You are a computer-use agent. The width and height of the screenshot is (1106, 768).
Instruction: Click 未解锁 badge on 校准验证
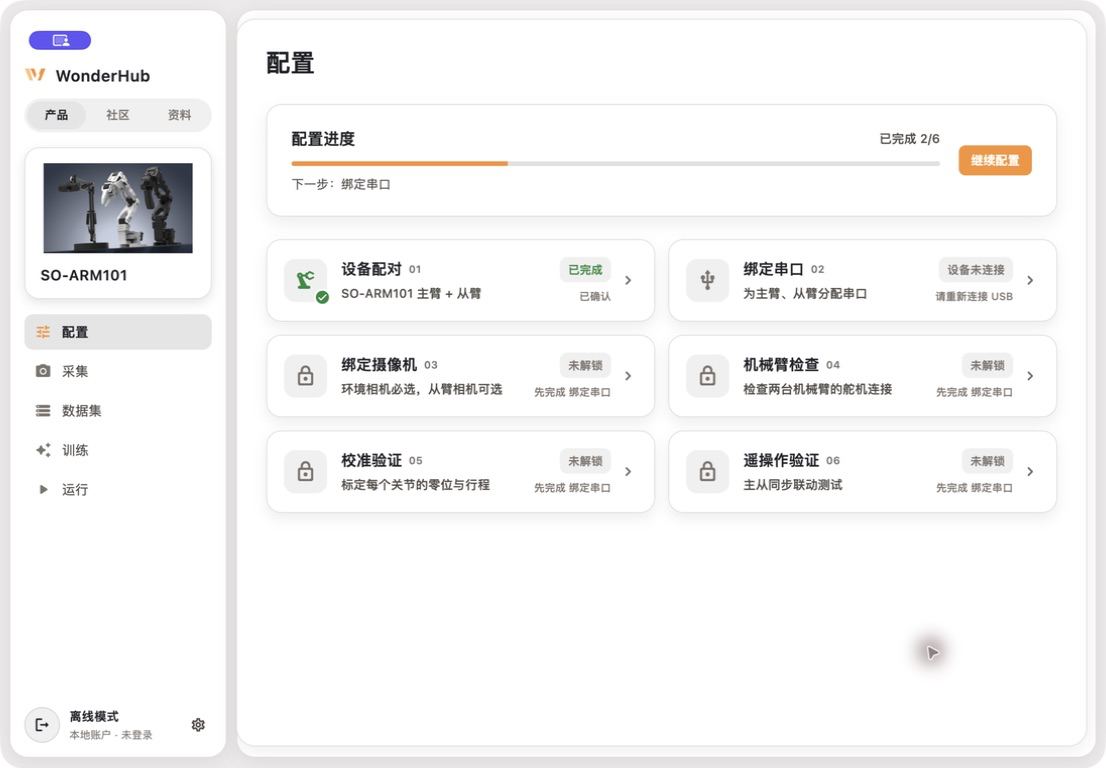click(x=585, y=461)
